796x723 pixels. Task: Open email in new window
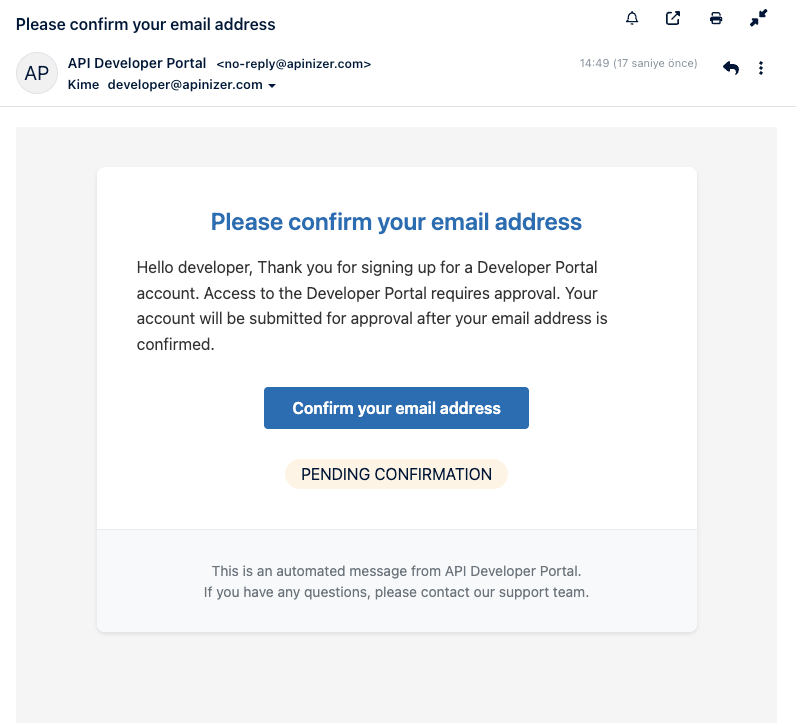(x=673, y=18)
